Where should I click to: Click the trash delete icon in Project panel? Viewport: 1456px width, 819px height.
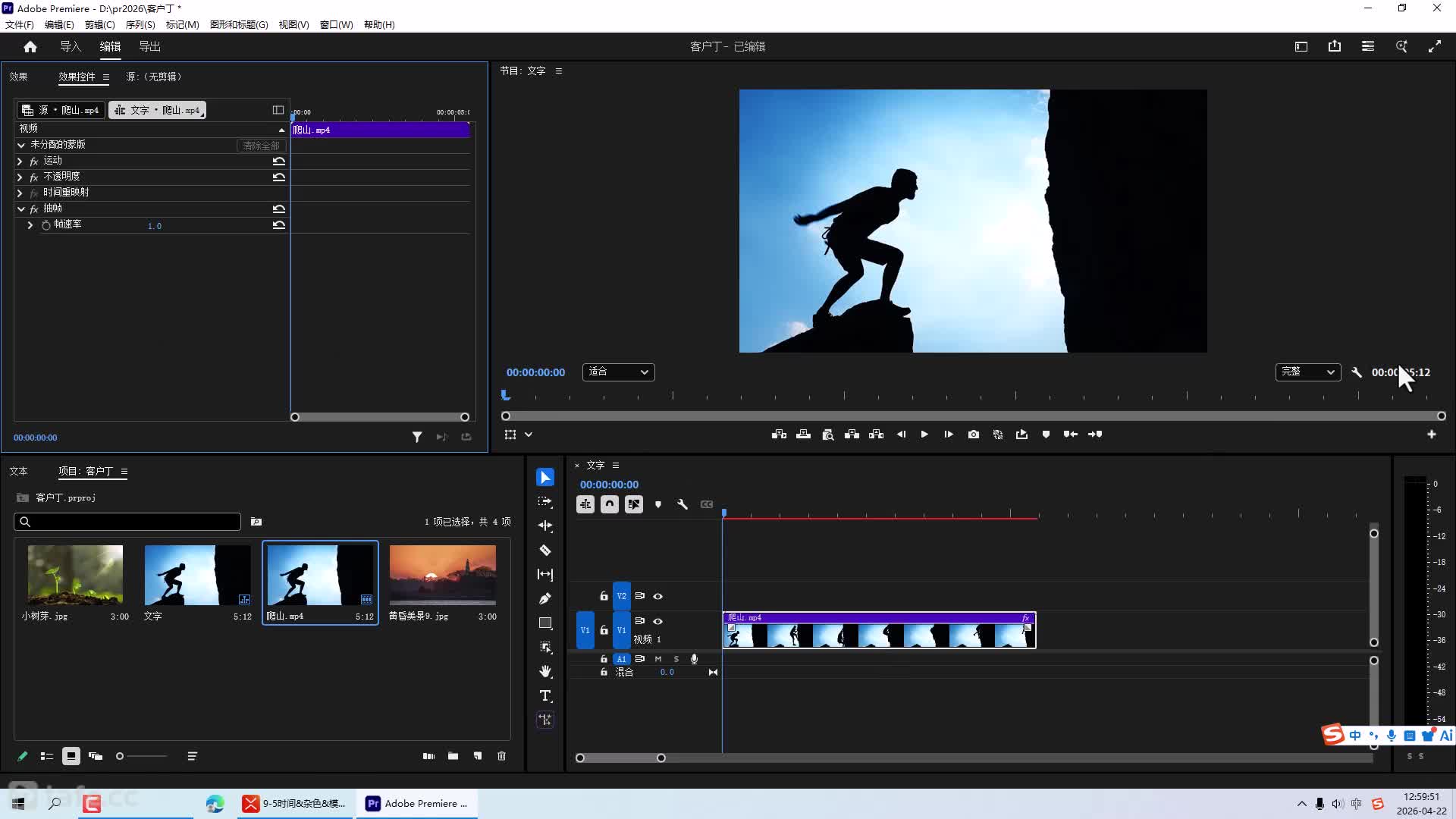point(502,756)
